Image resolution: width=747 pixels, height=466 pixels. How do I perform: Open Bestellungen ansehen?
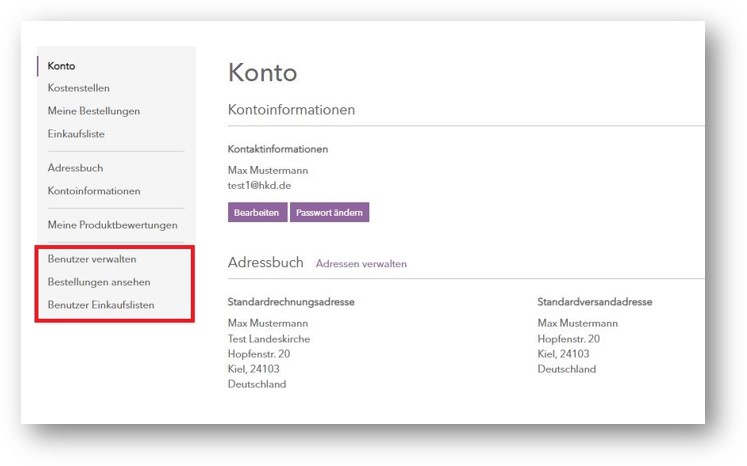coord(99,282)
